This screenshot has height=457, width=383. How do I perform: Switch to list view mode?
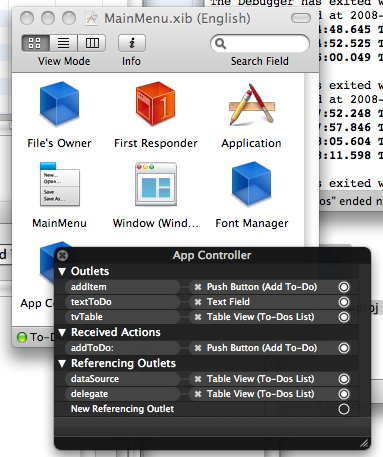coord(64,43)
